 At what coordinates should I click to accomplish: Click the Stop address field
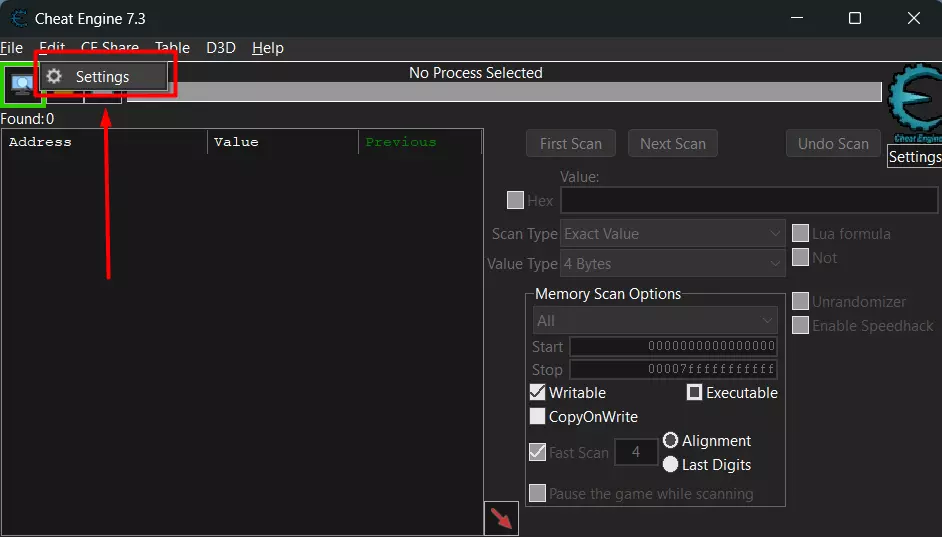673,369
